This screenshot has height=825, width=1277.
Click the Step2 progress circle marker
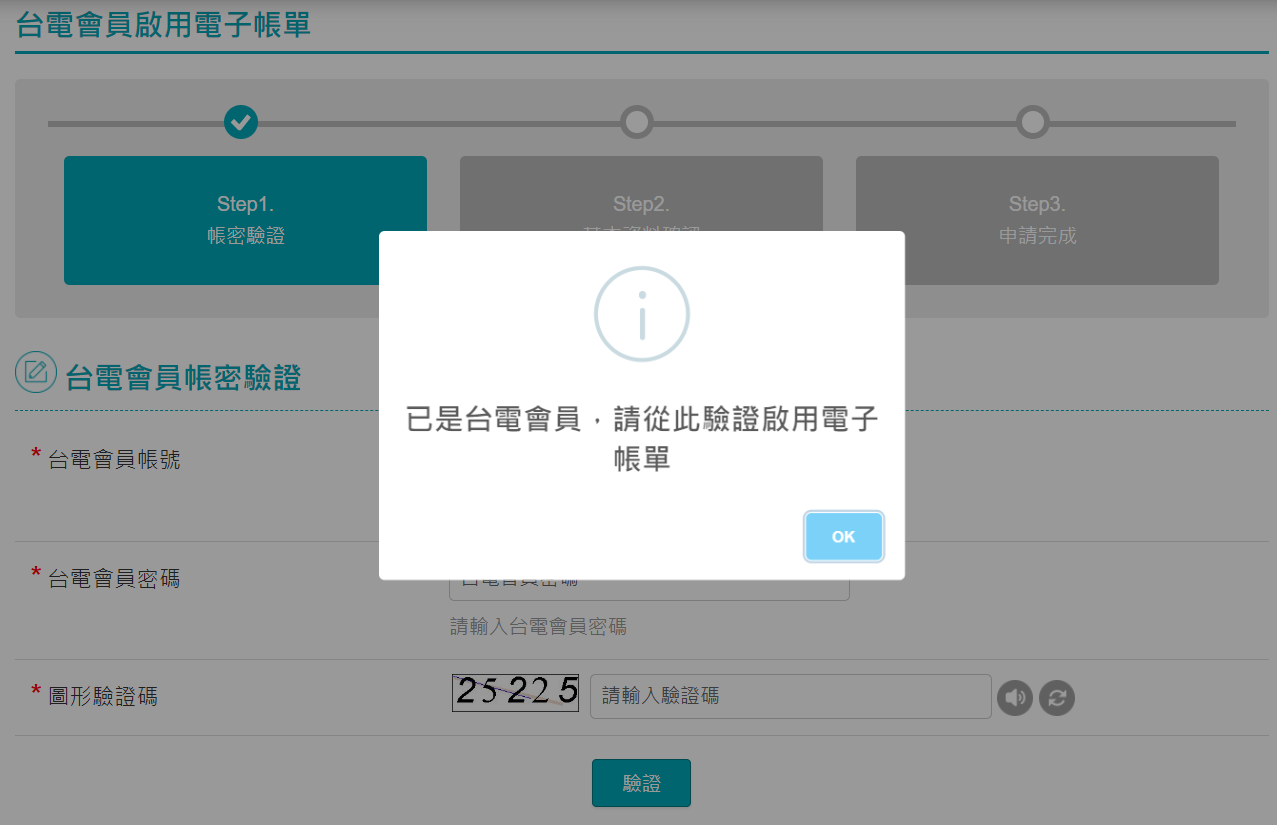click(x=637, y=122)
